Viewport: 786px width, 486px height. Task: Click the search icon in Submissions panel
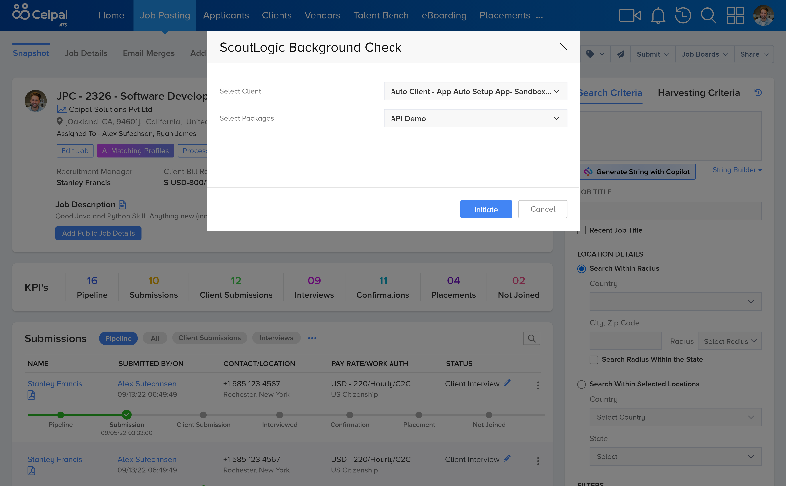531,339
